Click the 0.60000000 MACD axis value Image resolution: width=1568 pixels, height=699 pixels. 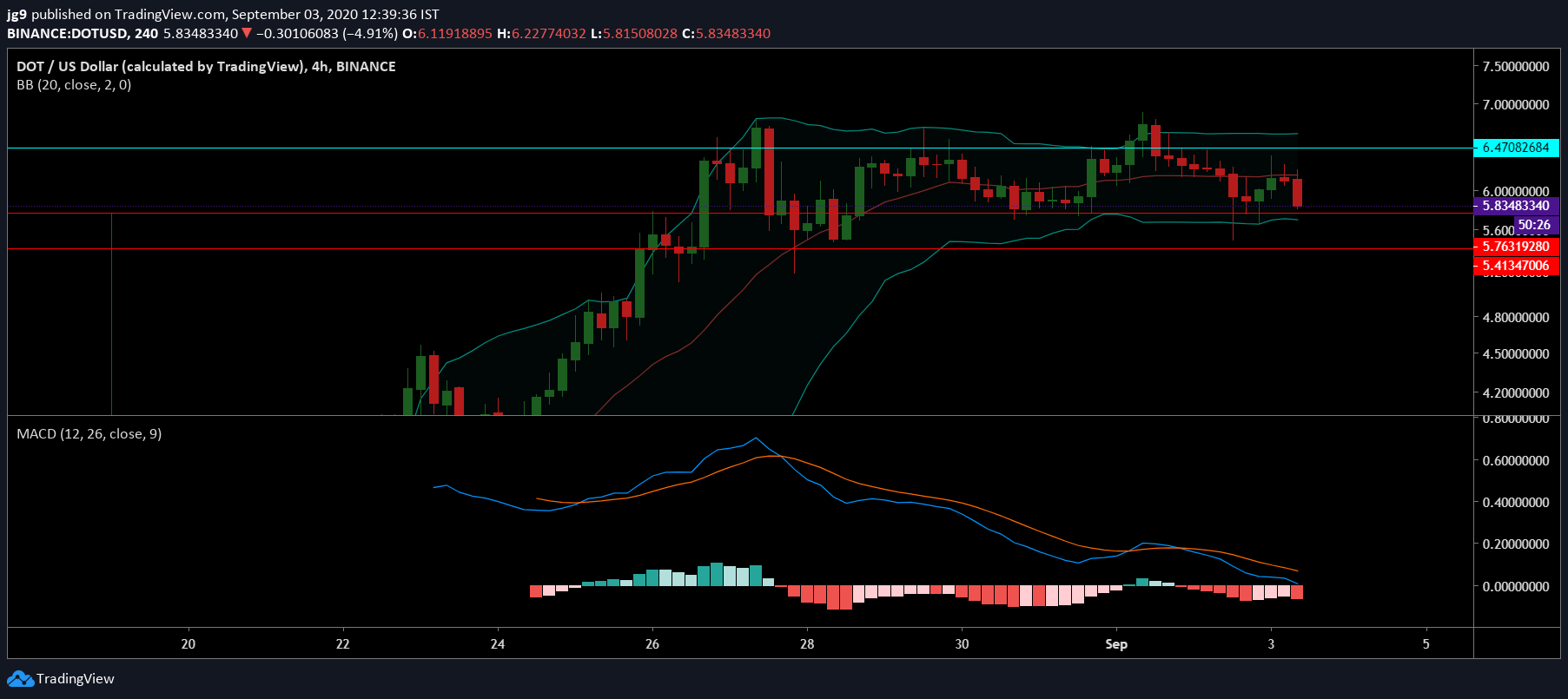pyautogui.click(x=1516, y=460)
